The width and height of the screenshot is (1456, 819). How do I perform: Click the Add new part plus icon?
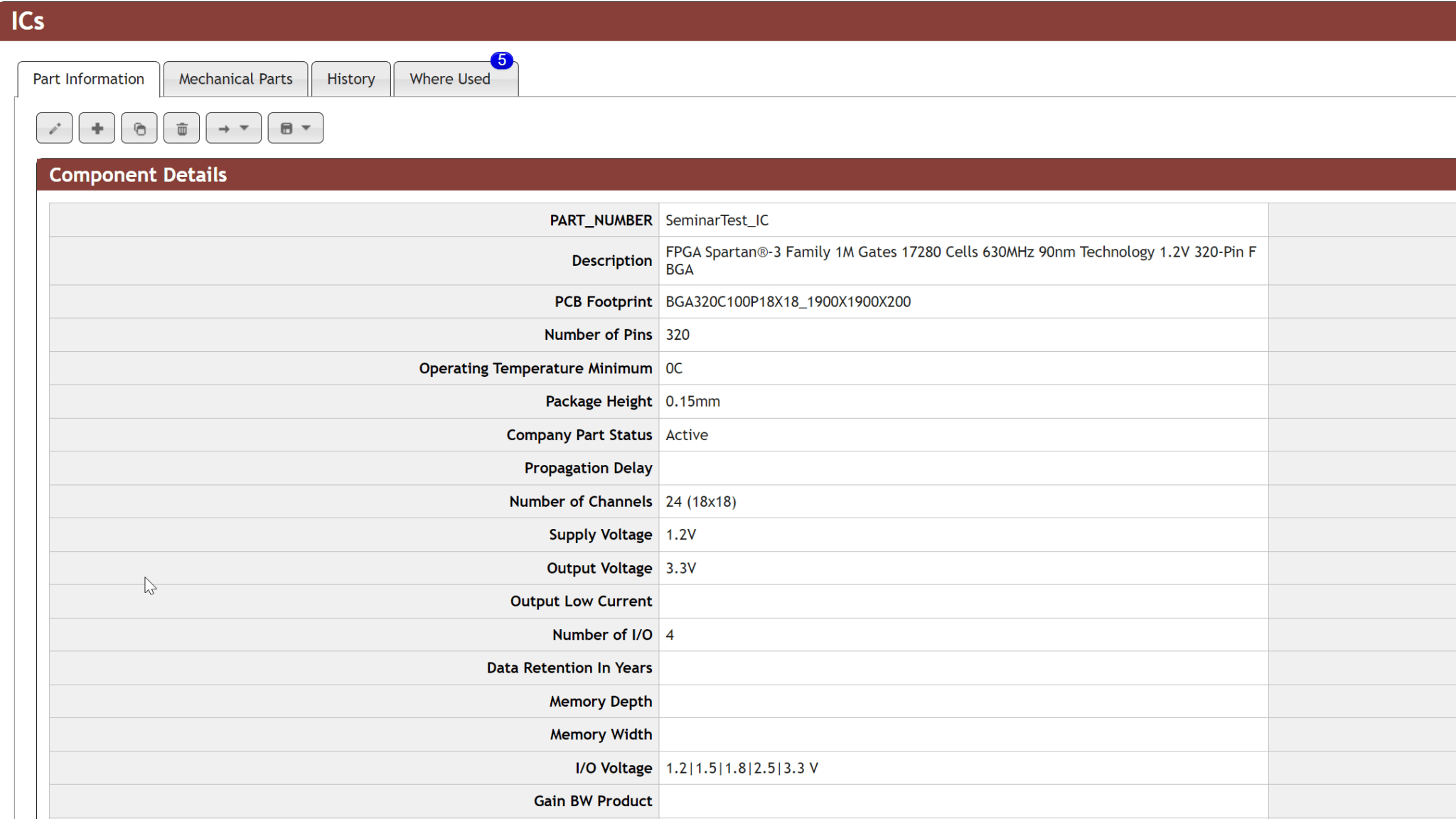pos(97,128)
